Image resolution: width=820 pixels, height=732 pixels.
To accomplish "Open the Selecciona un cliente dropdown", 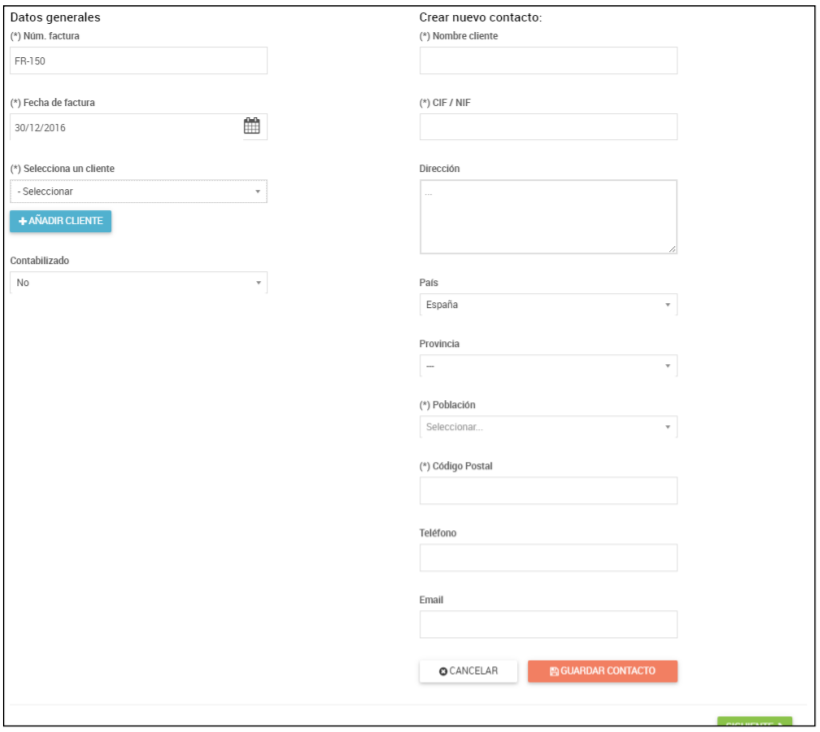I will 138,191.
